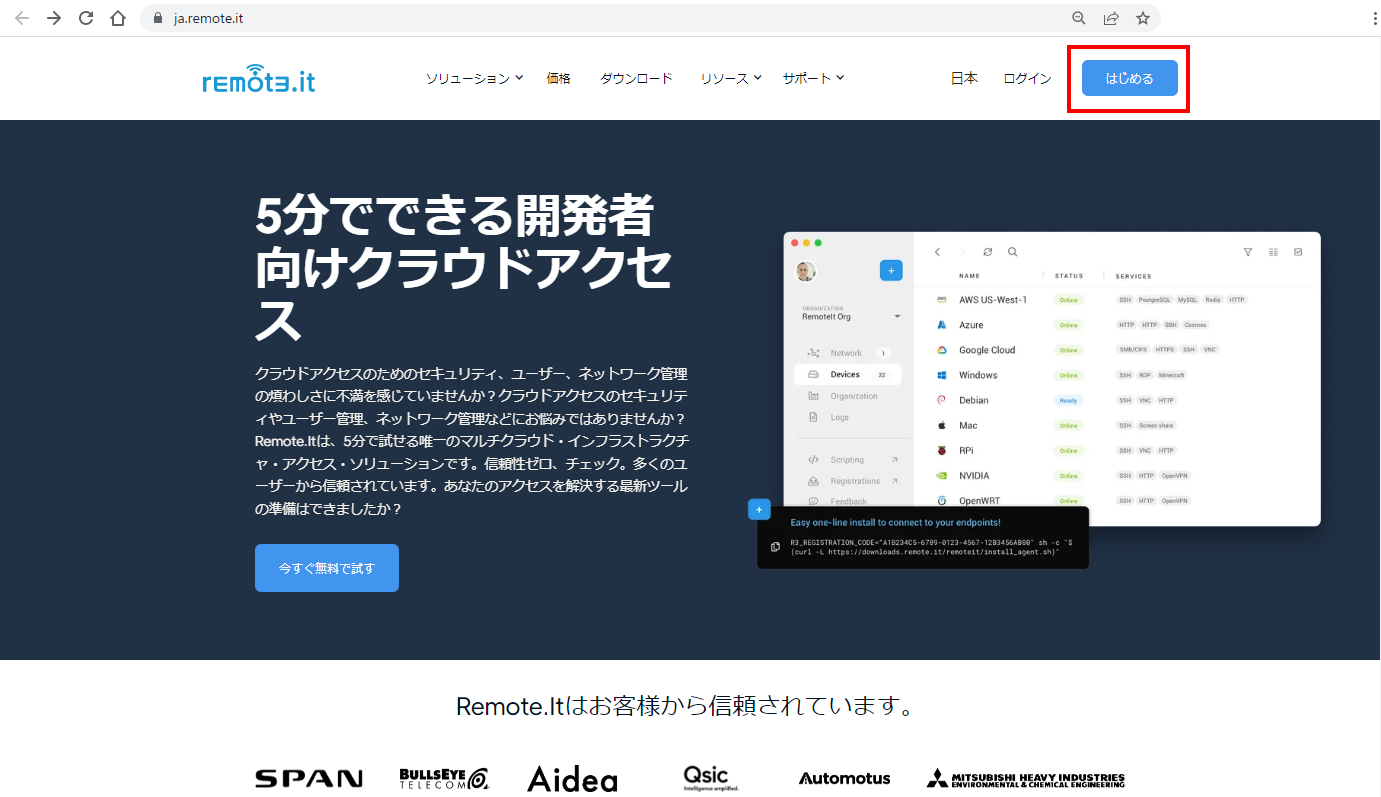
Task: Click the browser forward arrow
Action: (54, 18)
